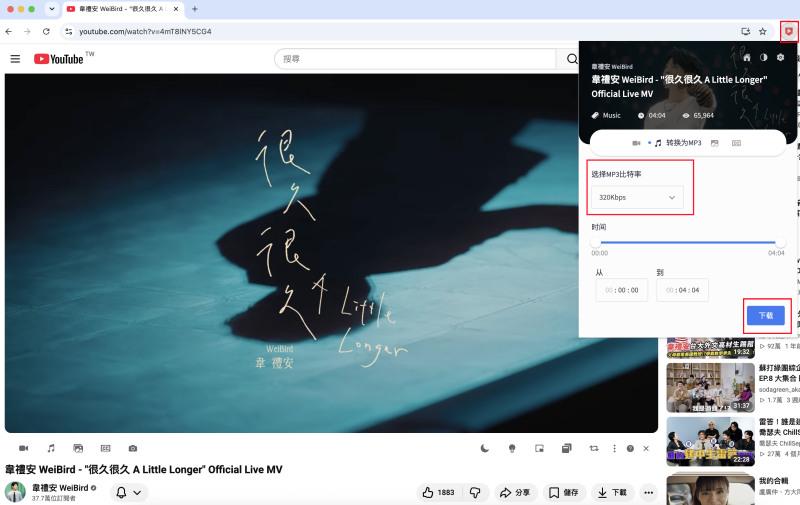Open the suggested video with 22:28 duration
Viewport: 800px width, 505px height.
[710, 441]
